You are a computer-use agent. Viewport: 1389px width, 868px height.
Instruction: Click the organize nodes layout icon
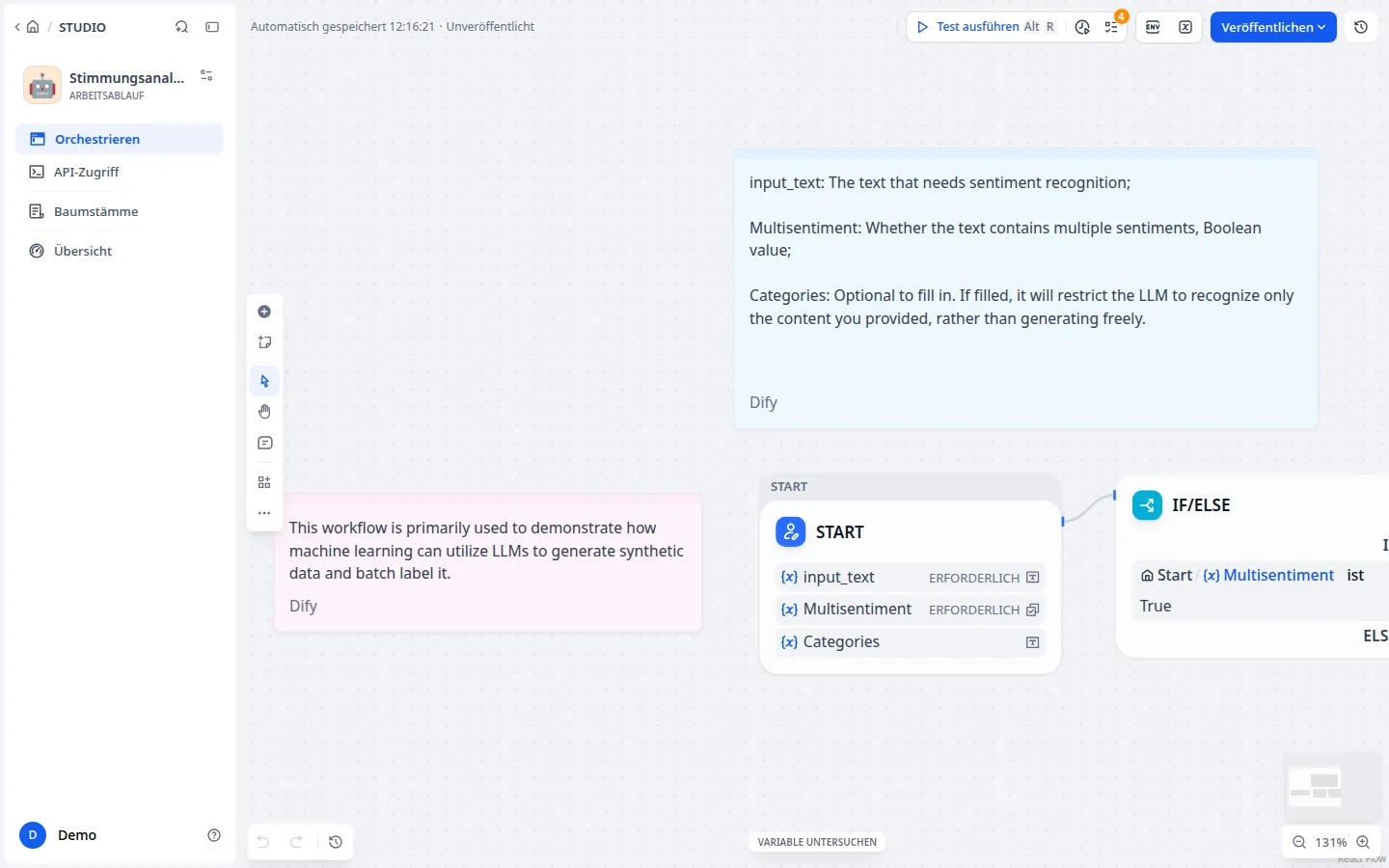pyautogui.click(x=264, y=482)
